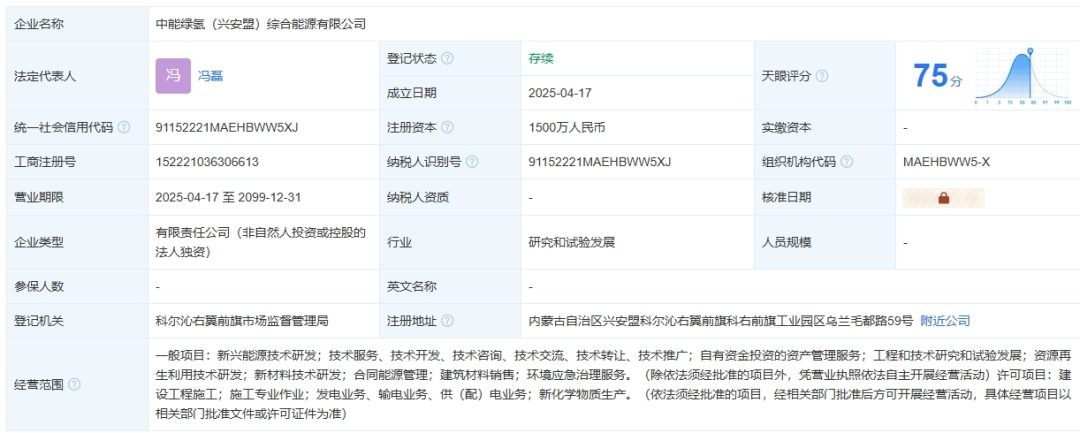This screenshot has height=433, width=1080.
Task: Click help icon next to 登记状态
Action: click(x=447, y=59)
